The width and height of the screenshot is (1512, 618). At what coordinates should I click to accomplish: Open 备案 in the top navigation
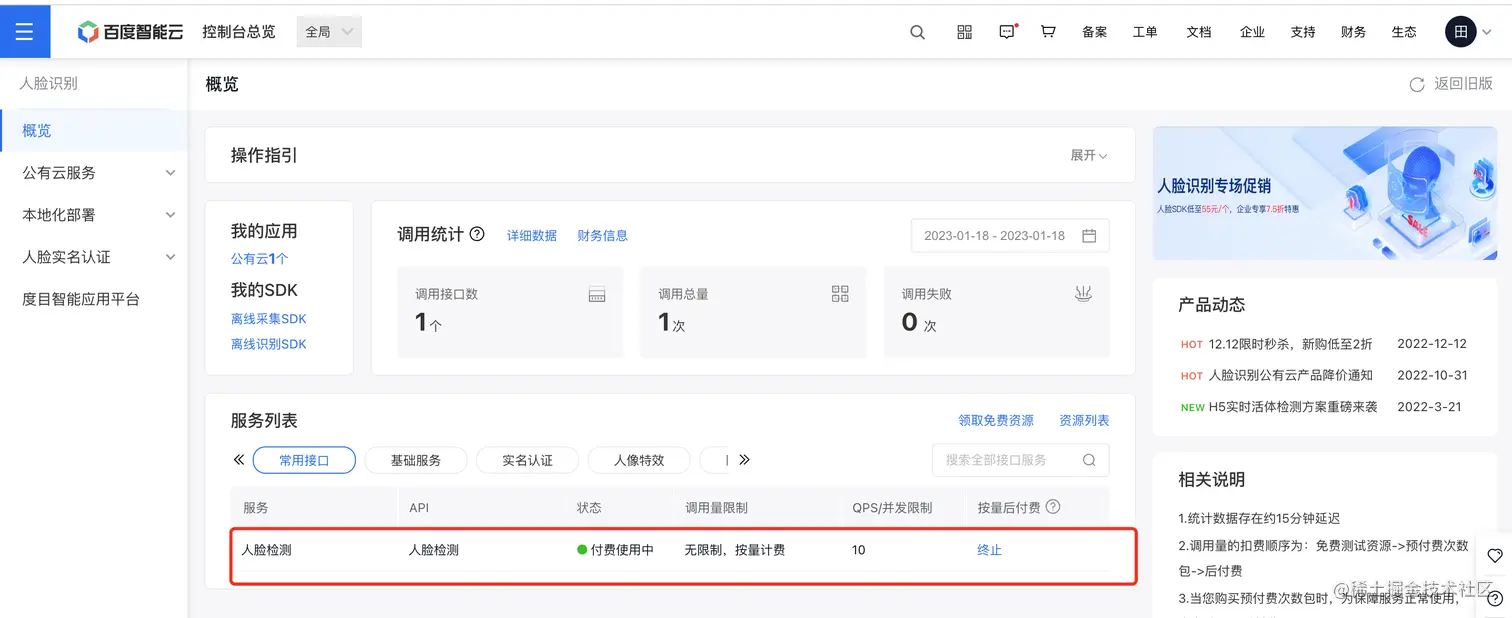1094,32
